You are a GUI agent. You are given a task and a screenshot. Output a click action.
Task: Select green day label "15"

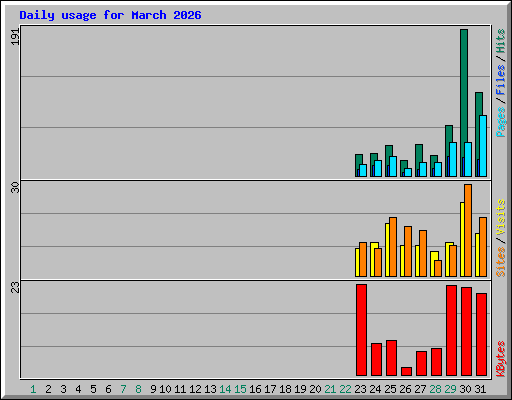[x=240, y=389]
